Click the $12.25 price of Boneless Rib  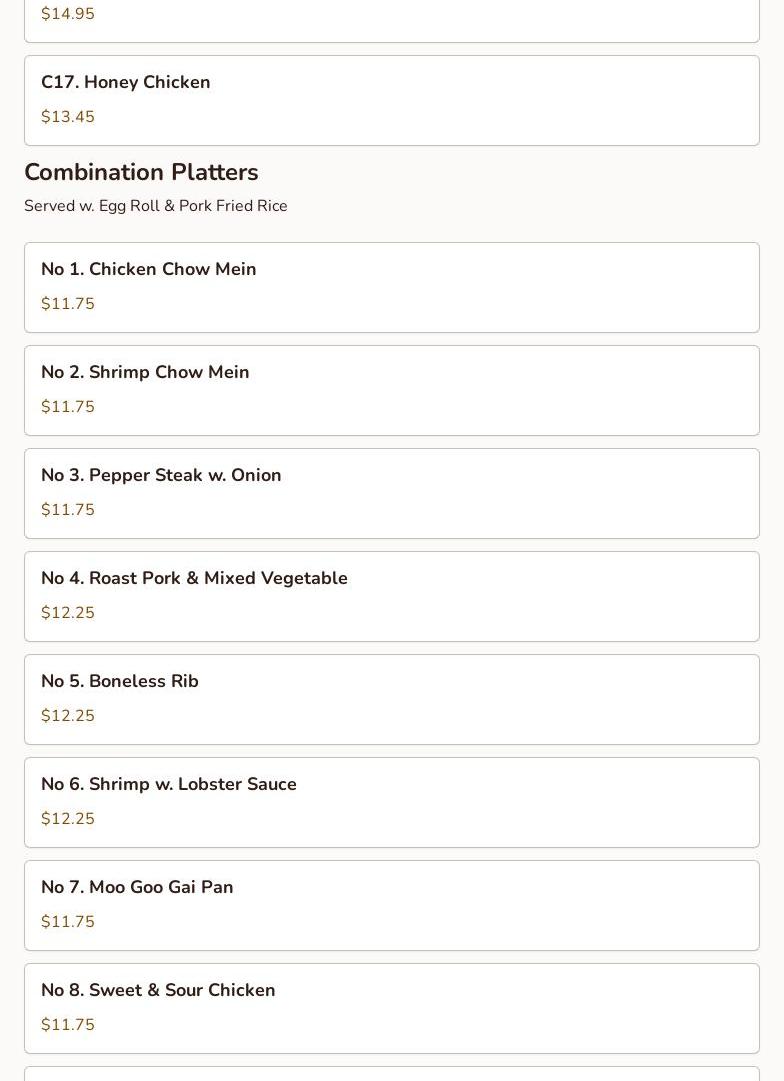pos(68,716)
